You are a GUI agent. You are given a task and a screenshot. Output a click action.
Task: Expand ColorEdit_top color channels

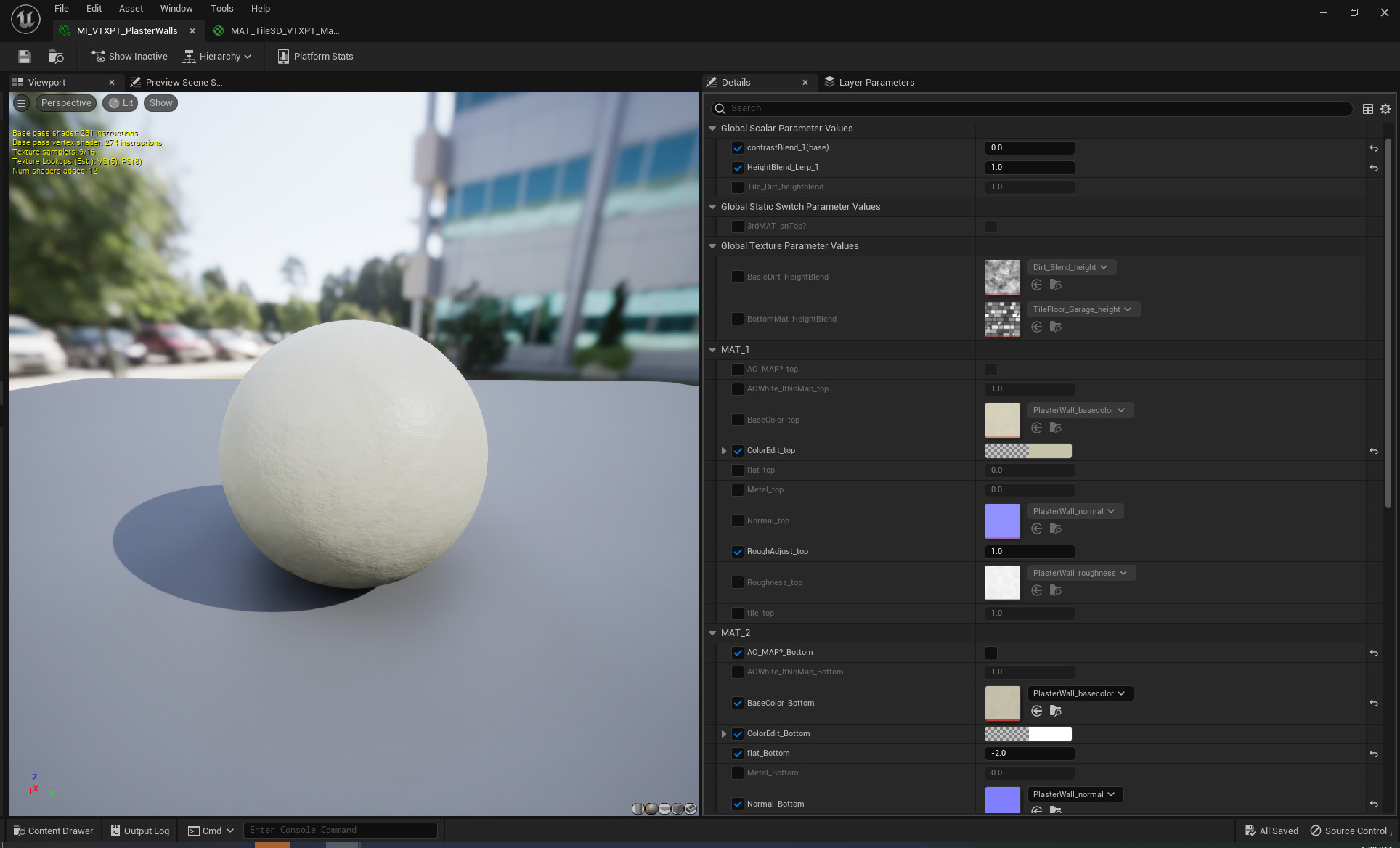tap(724, 451)
